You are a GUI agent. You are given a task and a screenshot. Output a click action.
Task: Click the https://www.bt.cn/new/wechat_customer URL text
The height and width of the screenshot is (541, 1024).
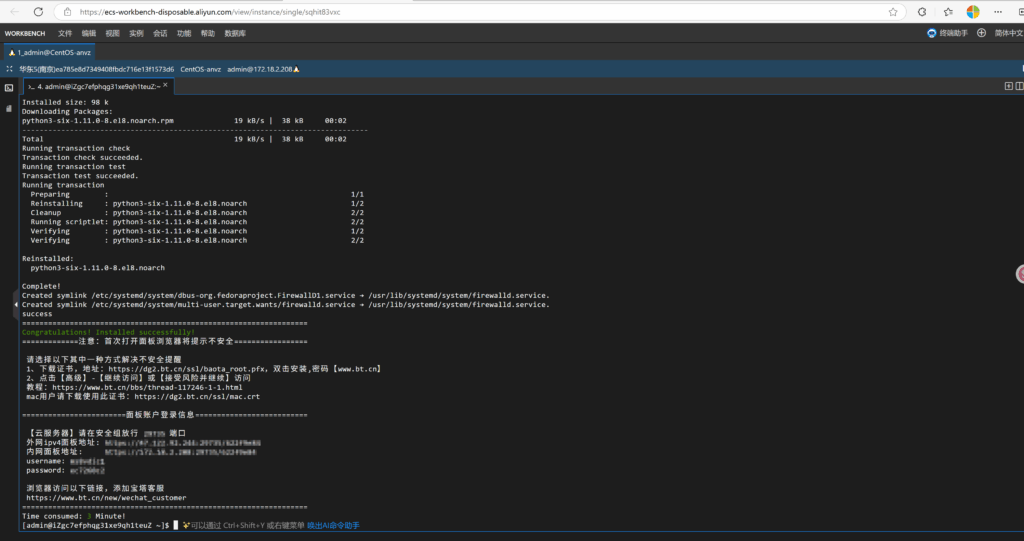106,497
